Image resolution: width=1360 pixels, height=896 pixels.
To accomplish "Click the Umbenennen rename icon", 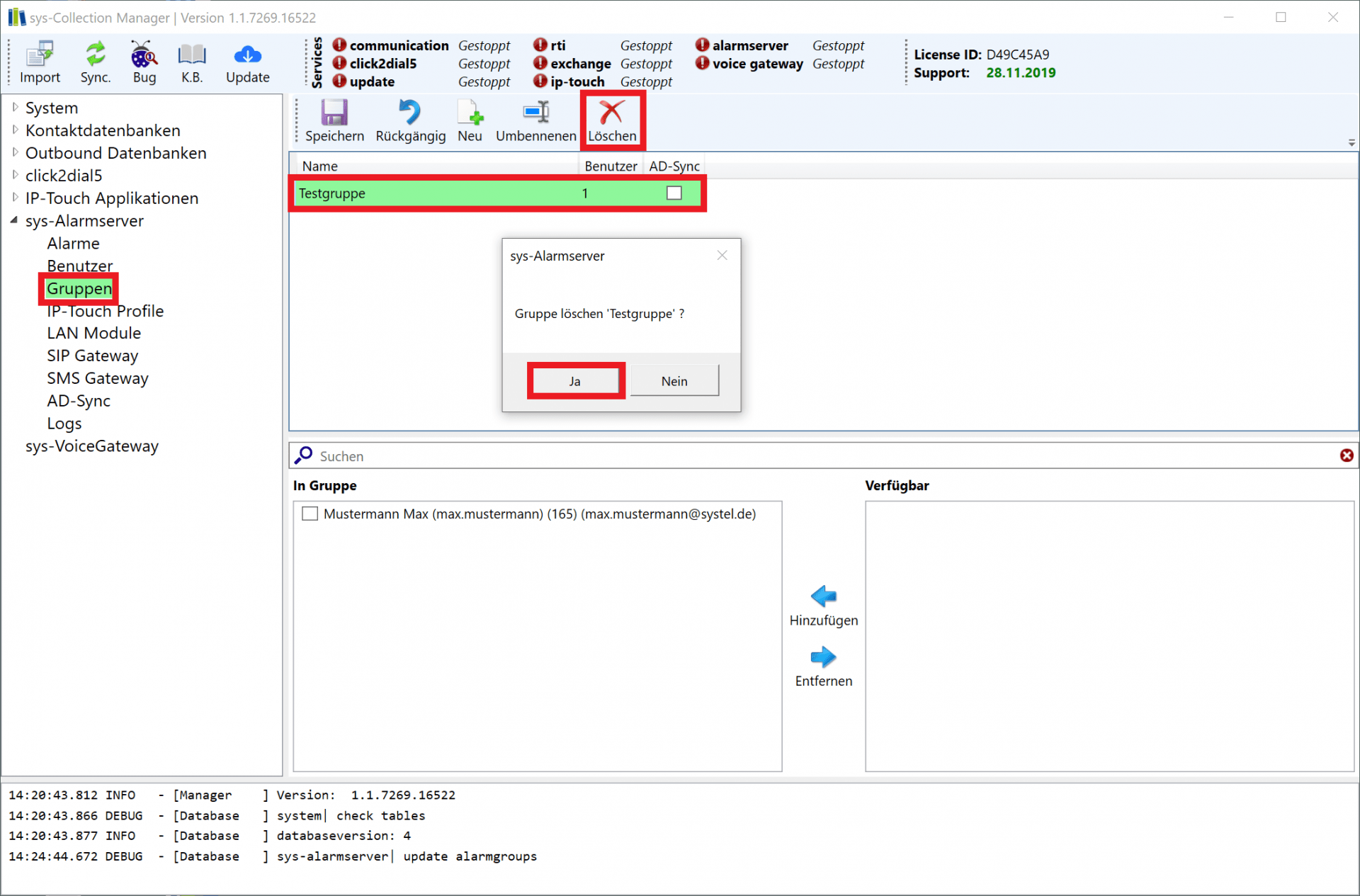I will tap(535, 113).
